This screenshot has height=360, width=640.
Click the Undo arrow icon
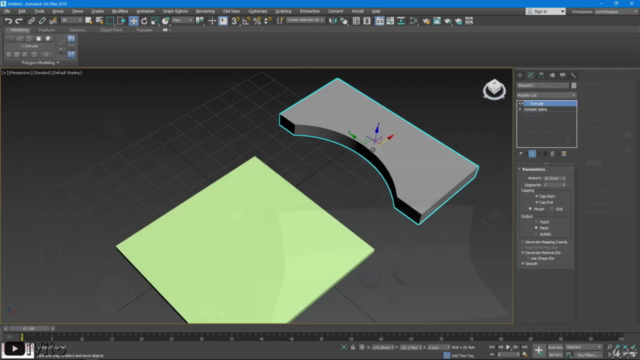point(8,21)
